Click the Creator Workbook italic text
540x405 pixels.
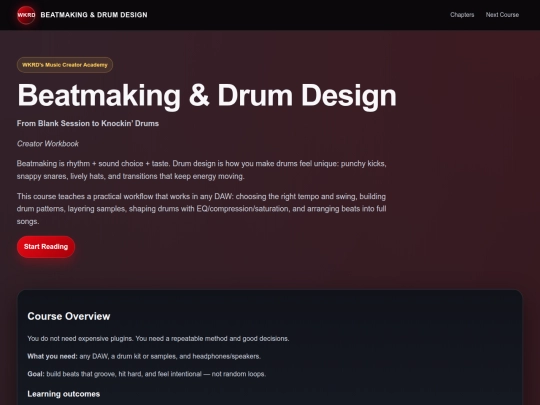pos(48,144)
